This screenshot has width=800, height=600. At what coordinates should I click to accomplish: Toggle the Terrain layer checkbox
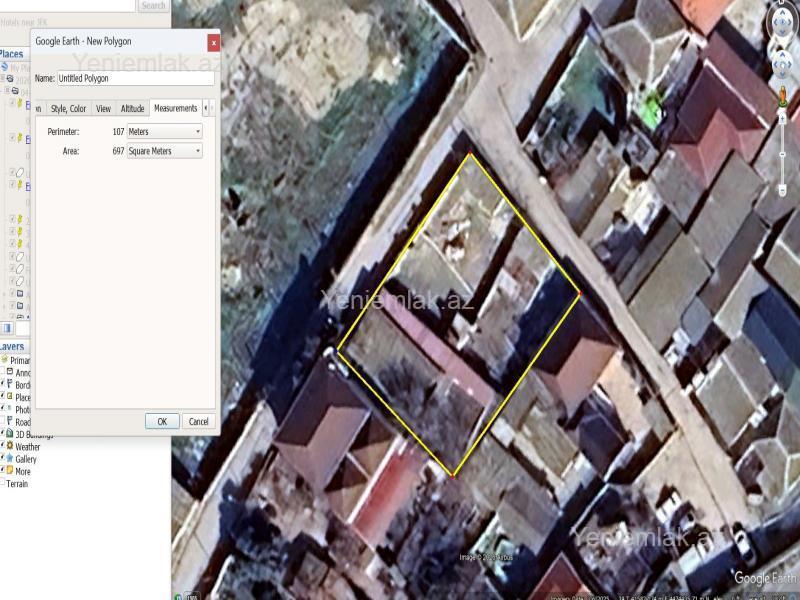2,484
